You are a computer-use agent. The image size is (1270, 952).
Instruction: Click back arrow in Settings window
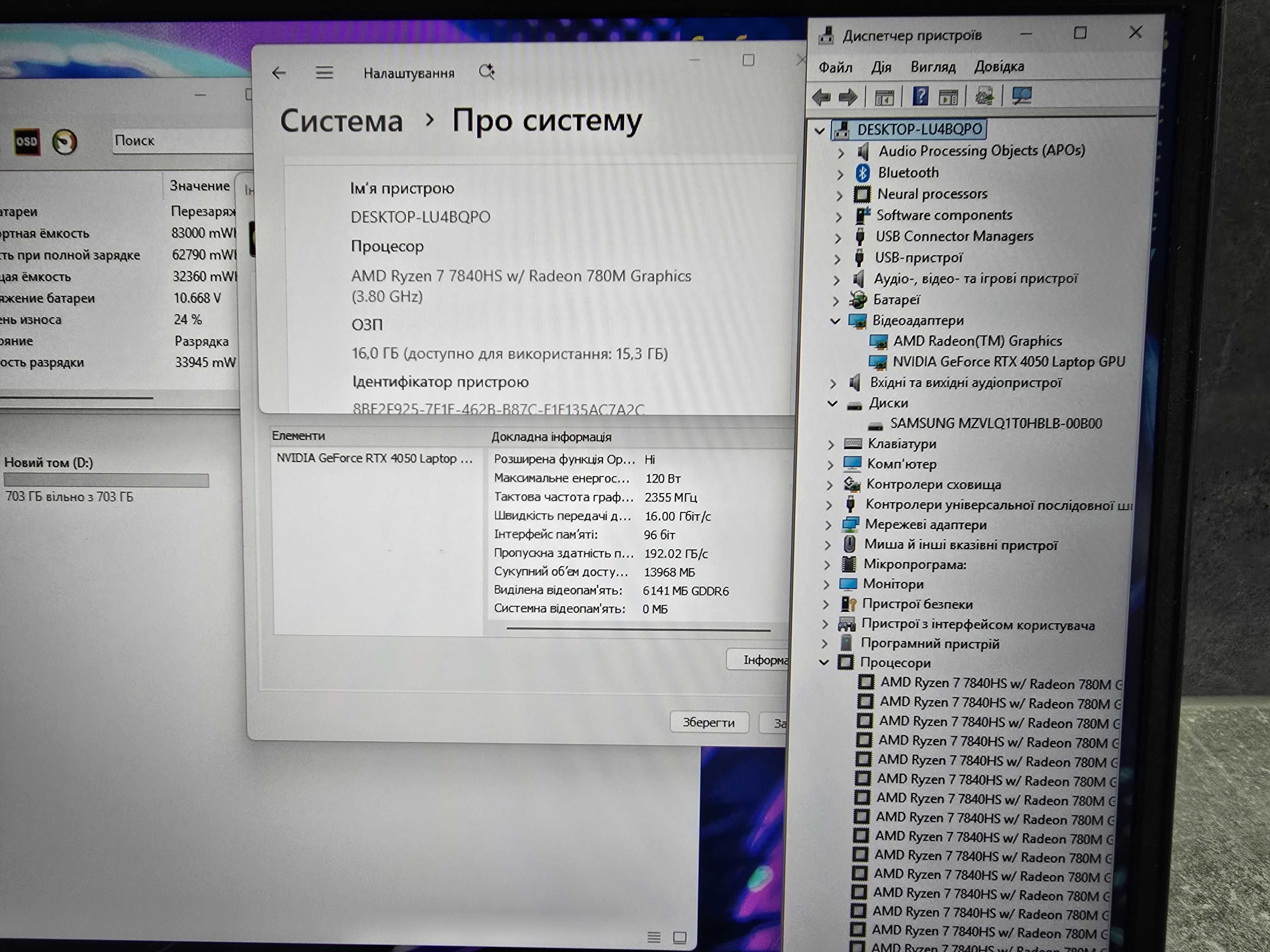click(x=279, y=73)
